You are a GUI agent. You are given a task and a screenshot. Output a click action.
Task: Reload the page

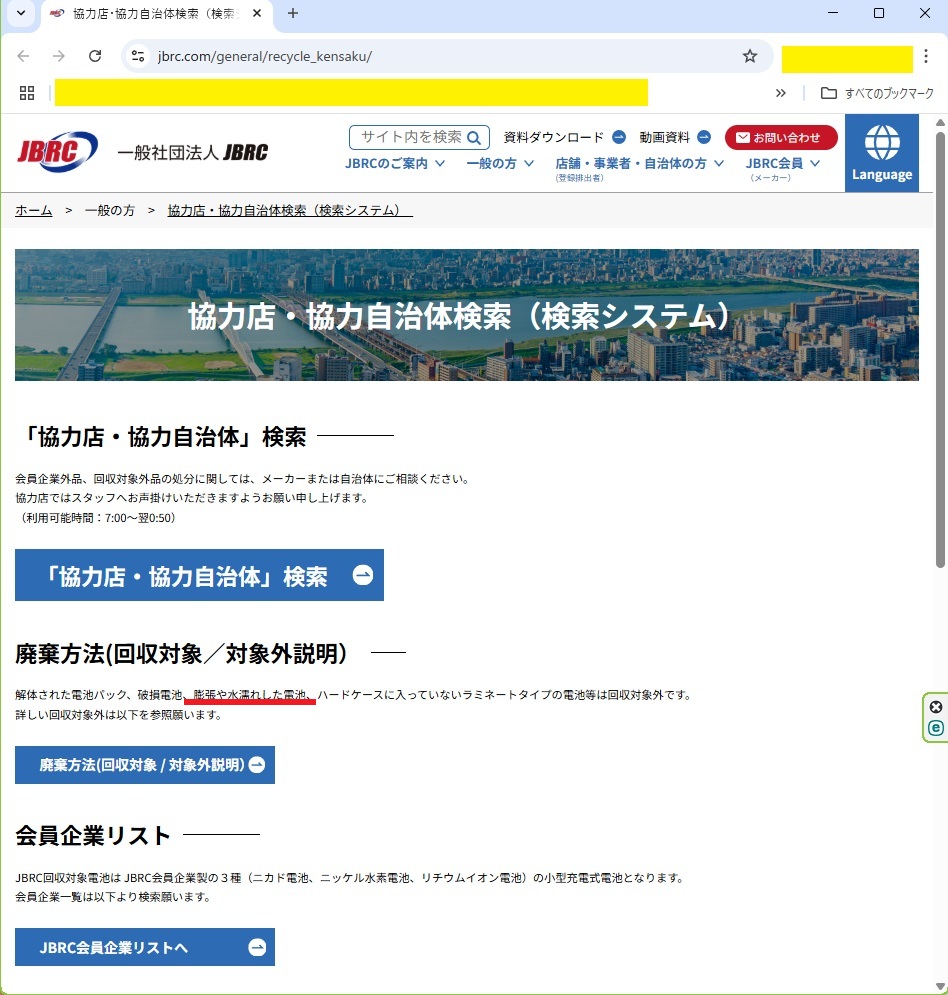pyautogui.click(x=95, y=56)
